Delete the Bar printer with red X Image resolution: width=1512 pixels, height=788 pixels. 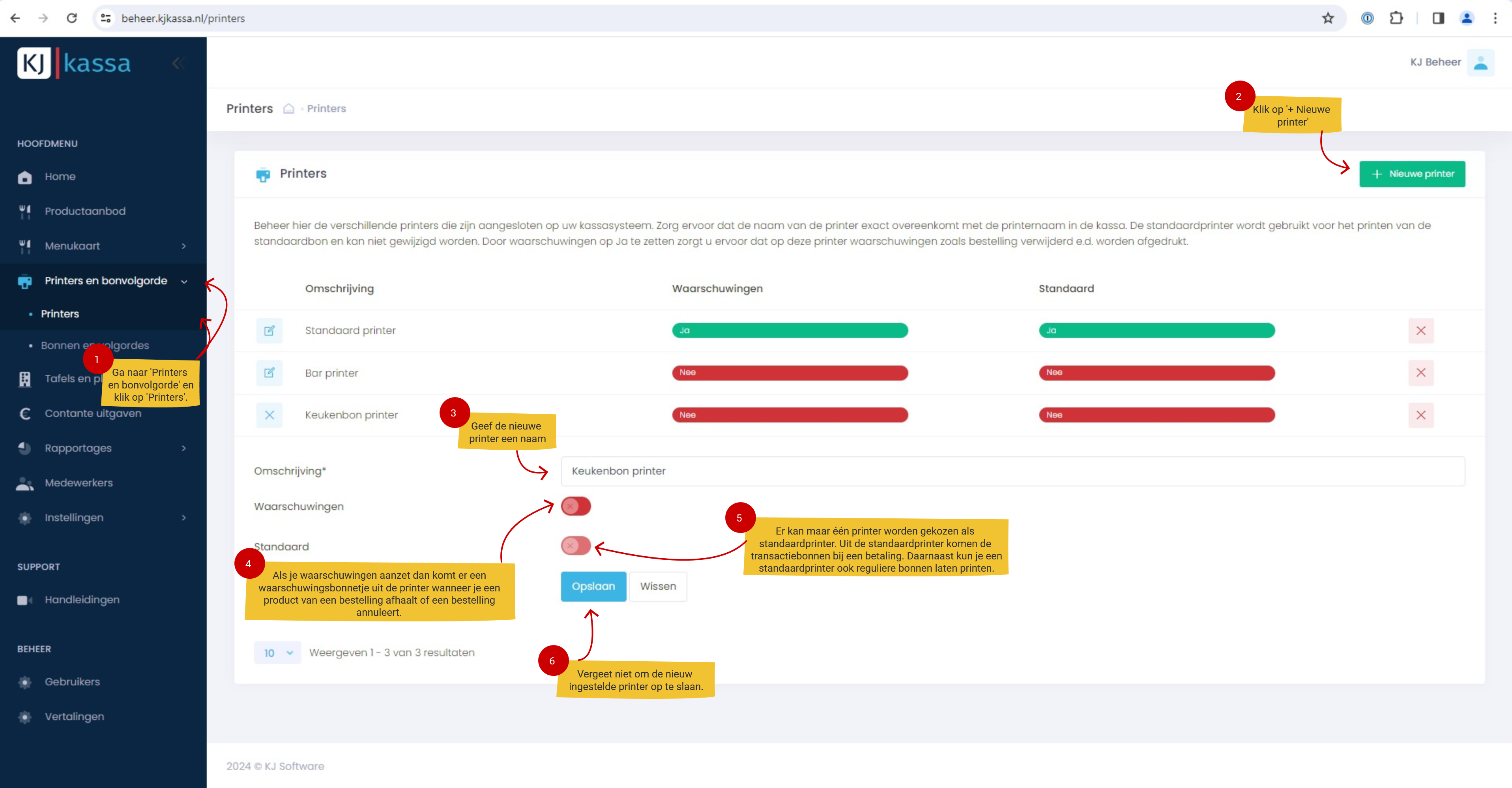(x=1420, y=373)
